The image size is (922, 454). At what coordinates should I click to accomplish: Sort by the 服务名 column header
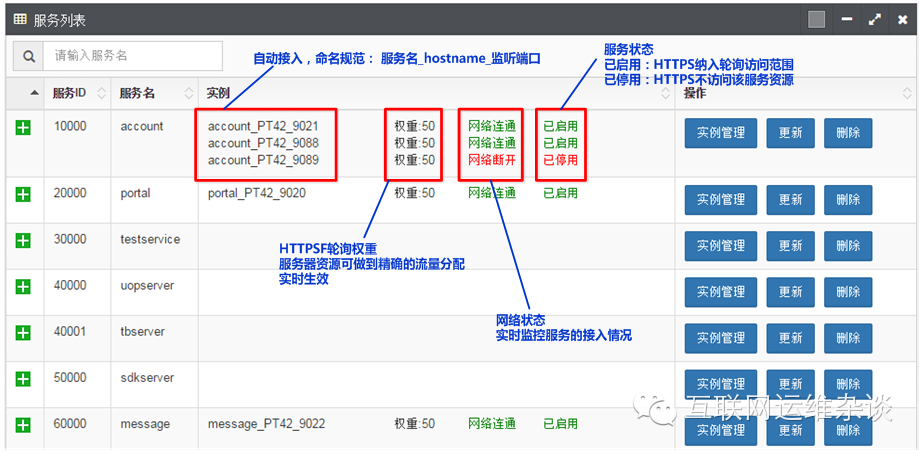pyautogui.click(x=154, y=93)
